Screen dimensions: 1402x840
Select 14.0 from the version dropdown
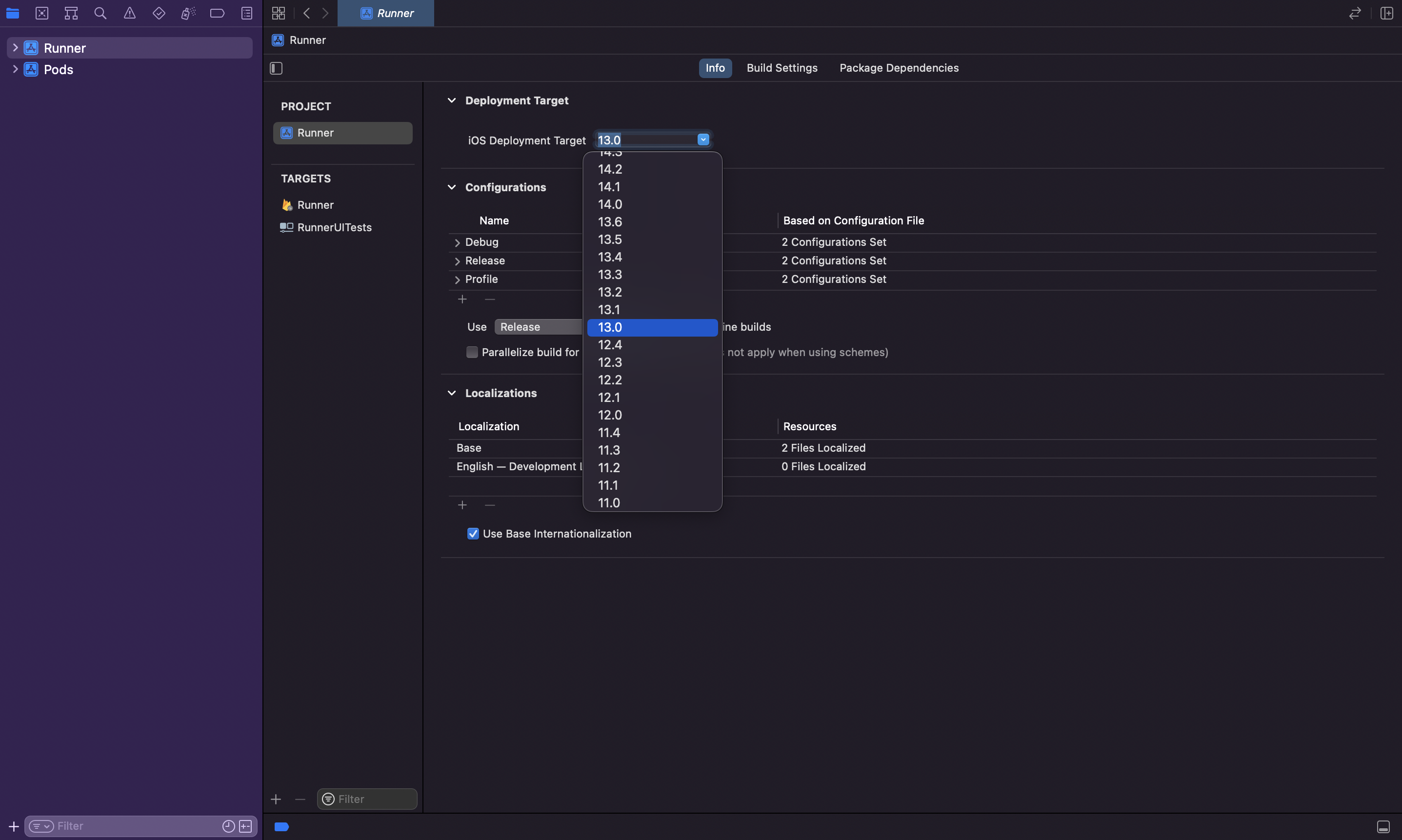click(x=610, y=204)
